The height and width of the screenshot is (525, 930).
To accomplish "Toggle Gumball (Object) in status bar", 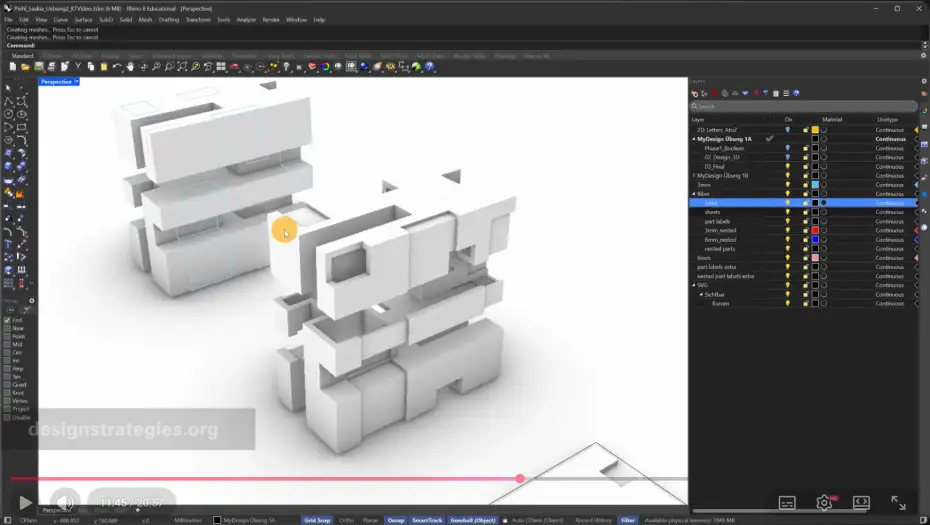I will [473, 520].
